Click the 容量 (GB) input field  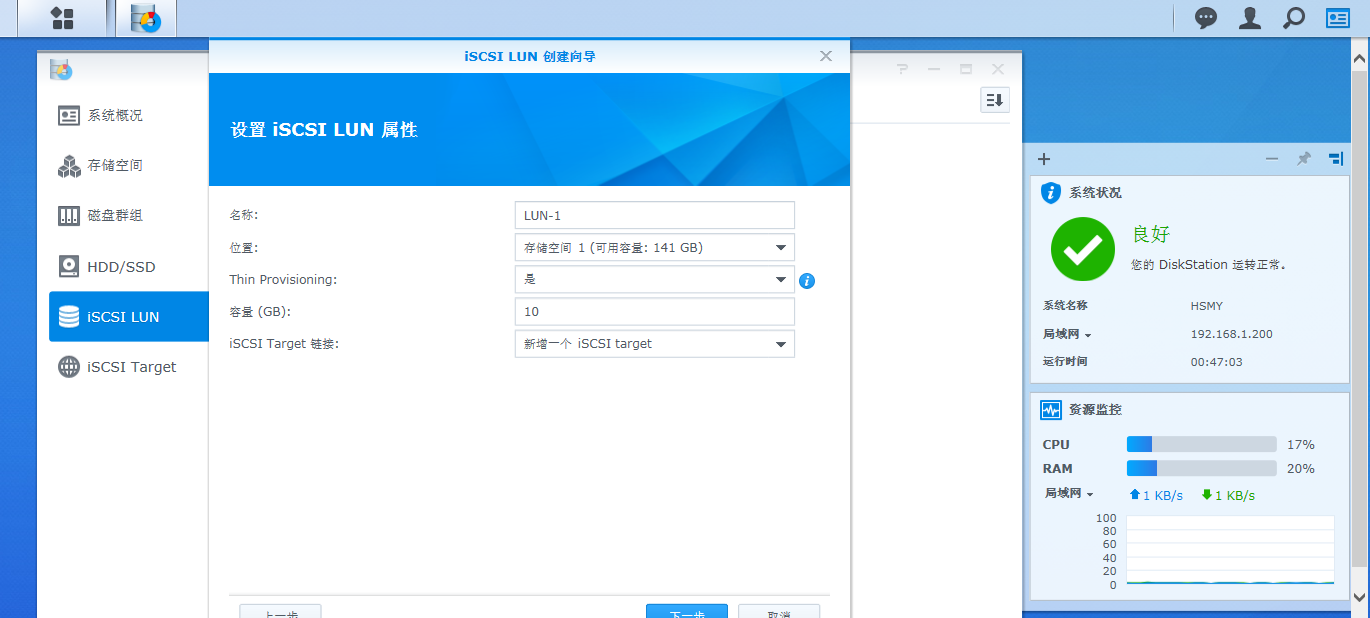click(654, 312)
